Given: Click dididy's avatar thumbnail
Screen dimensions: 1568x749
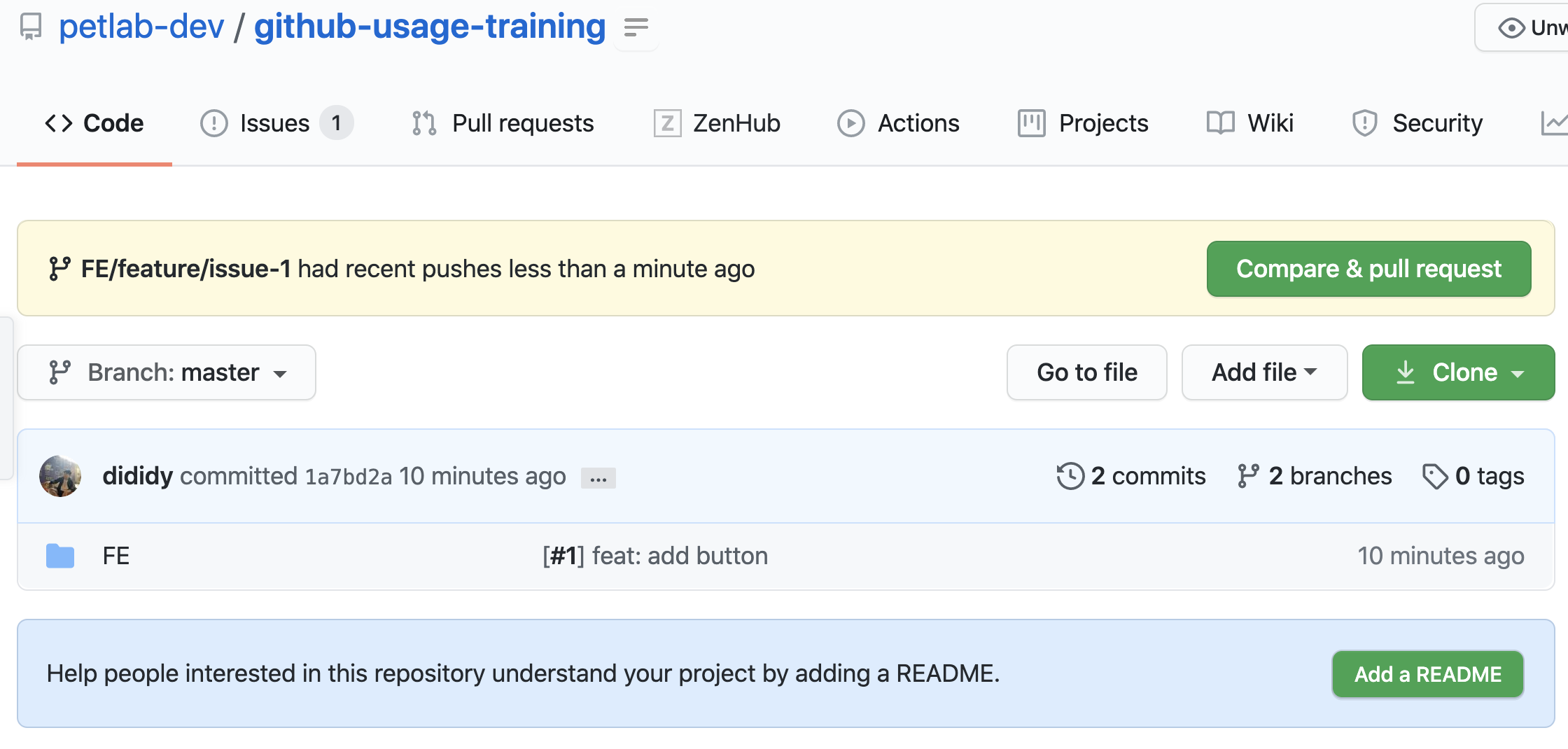Looking at the screenshot, I should (60, 477).
